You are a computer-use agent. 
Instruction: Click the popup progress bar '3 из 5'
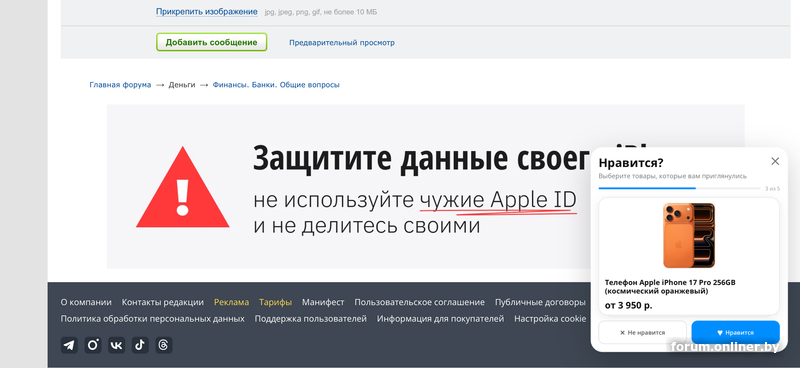coord(679,188)
